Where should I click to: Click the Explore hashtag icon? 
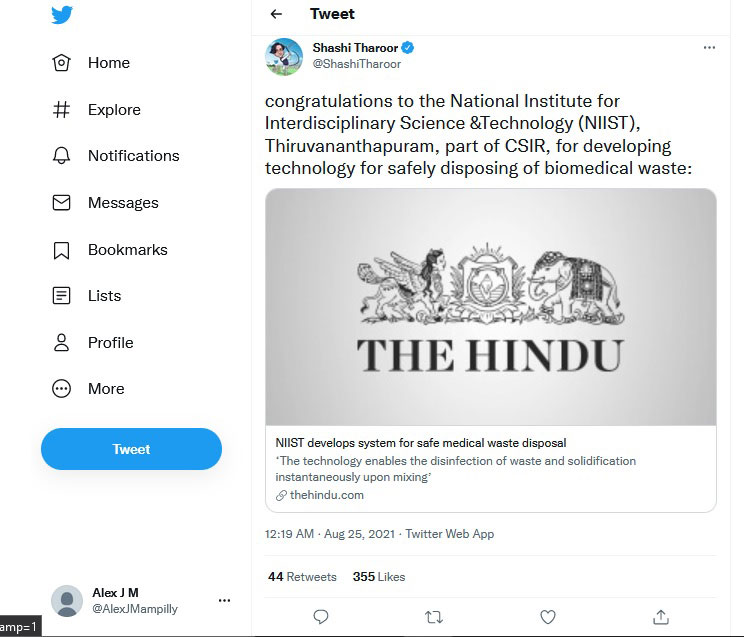coord(61,110)
